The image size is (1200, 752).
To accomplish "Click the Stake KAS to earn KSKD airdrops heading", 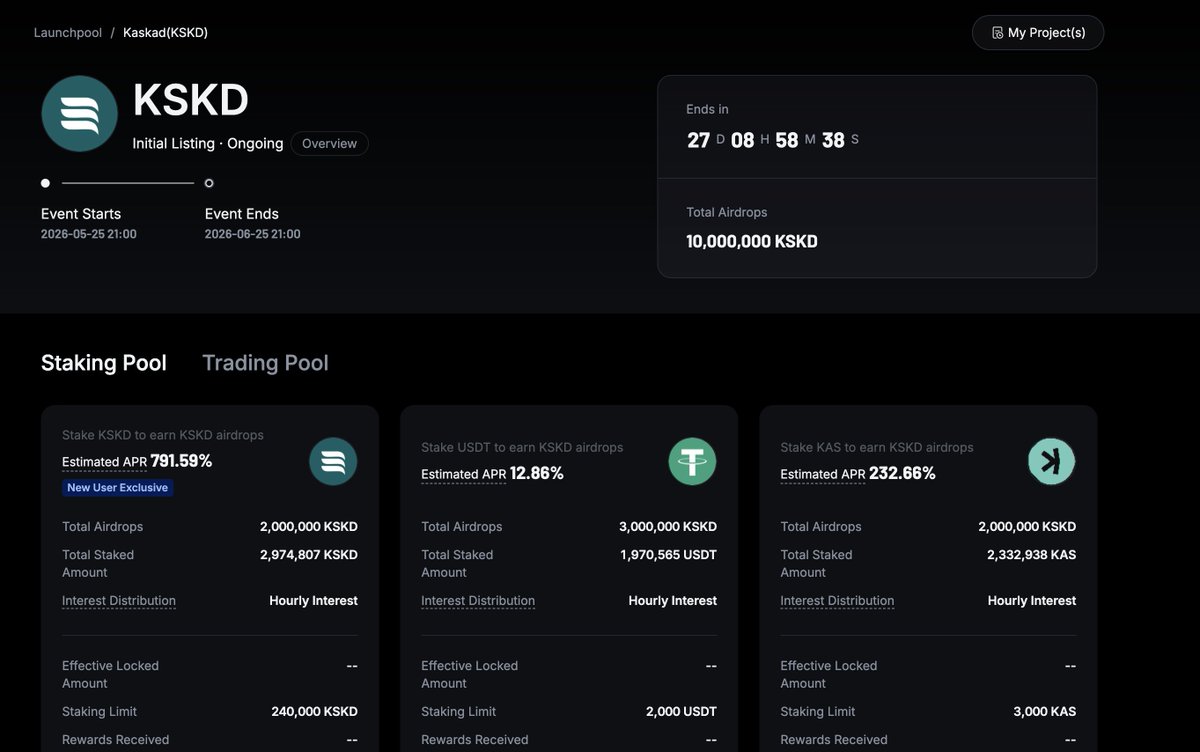I will tap(877, 447).
